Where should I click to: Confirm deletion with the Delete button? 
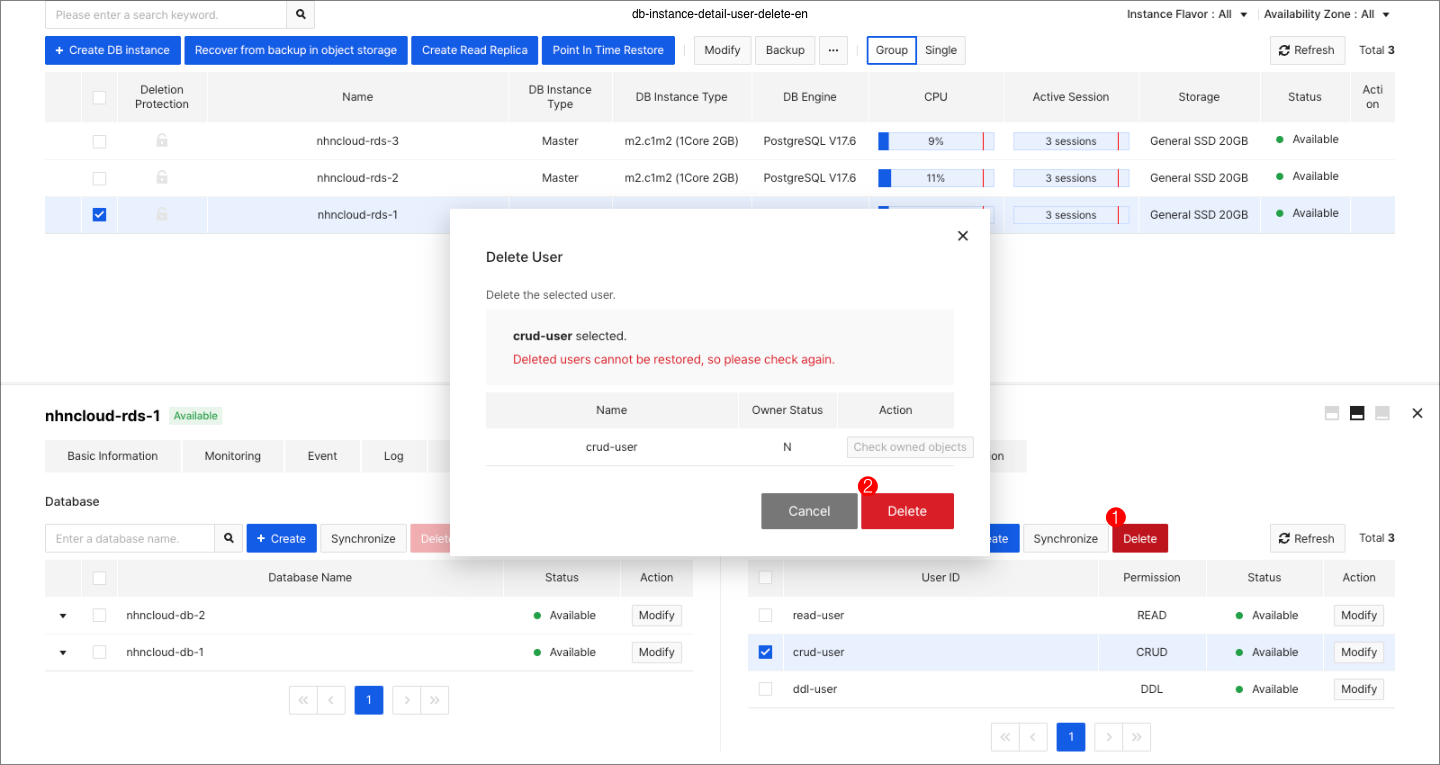907,511
